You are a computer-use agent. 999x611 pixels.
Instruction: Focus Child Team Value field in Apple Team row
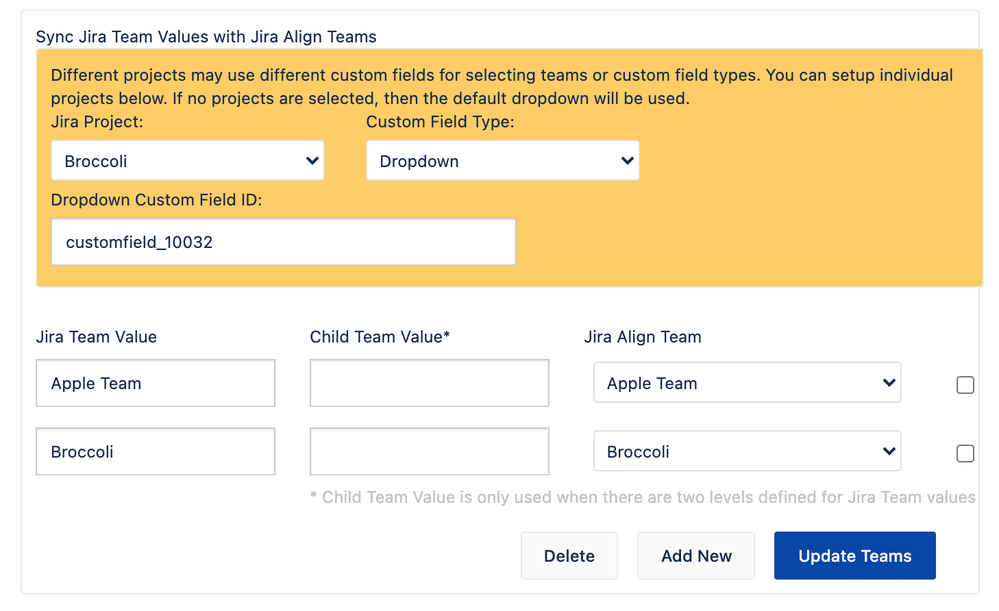(429, 383)
